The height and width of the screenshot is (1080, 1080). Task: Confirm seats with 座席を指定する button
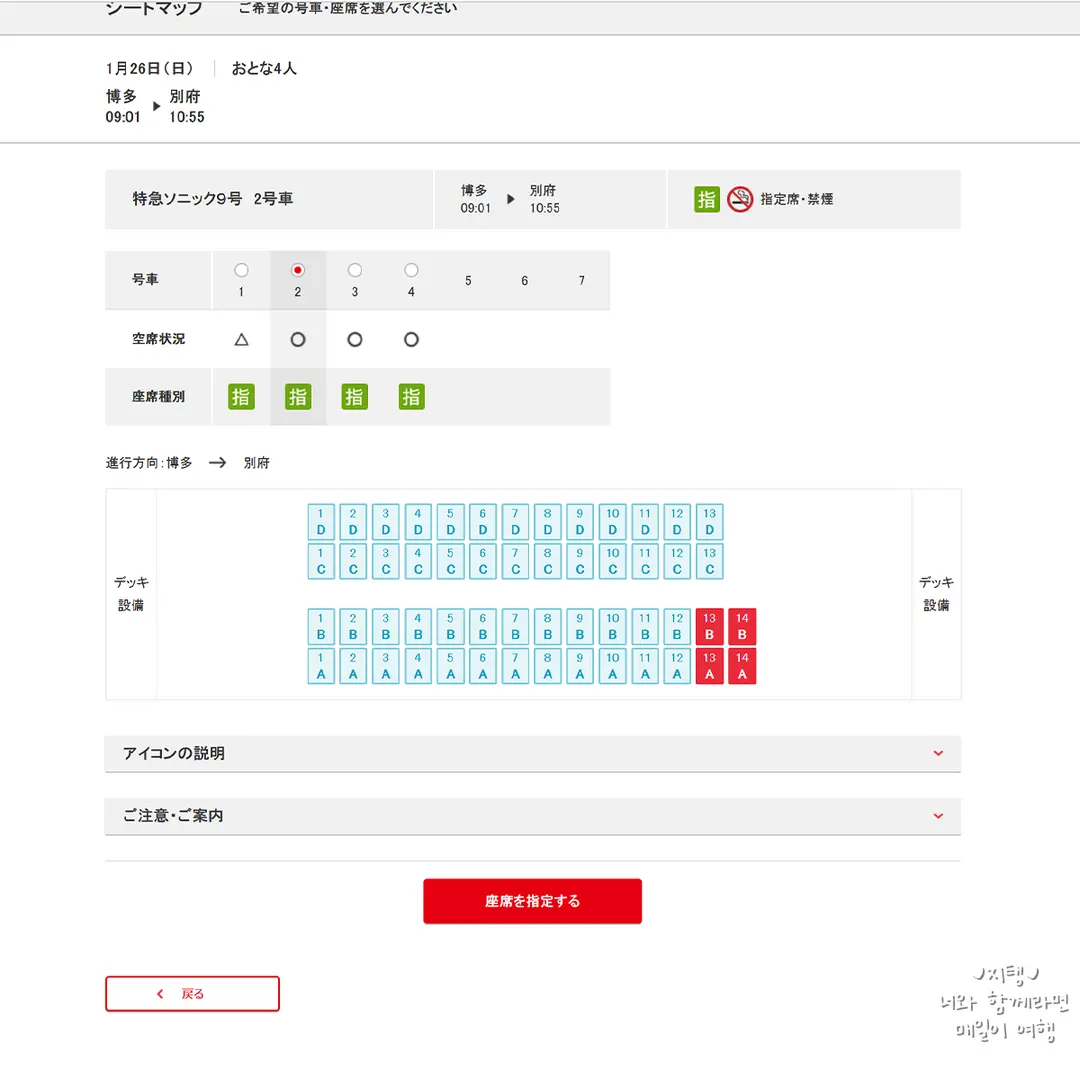tap(532, 901)
